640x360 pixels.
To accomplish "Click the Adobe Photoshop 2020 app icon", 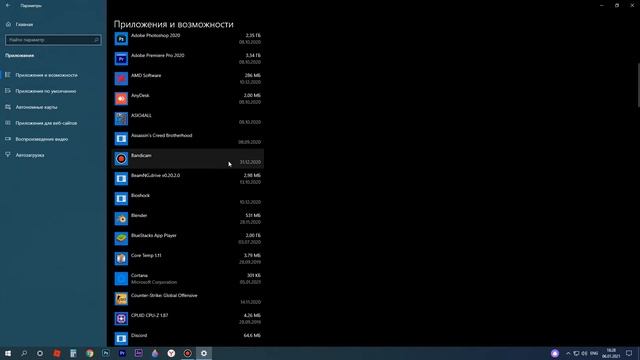I will pyautogui.click(x=121, y=39).
